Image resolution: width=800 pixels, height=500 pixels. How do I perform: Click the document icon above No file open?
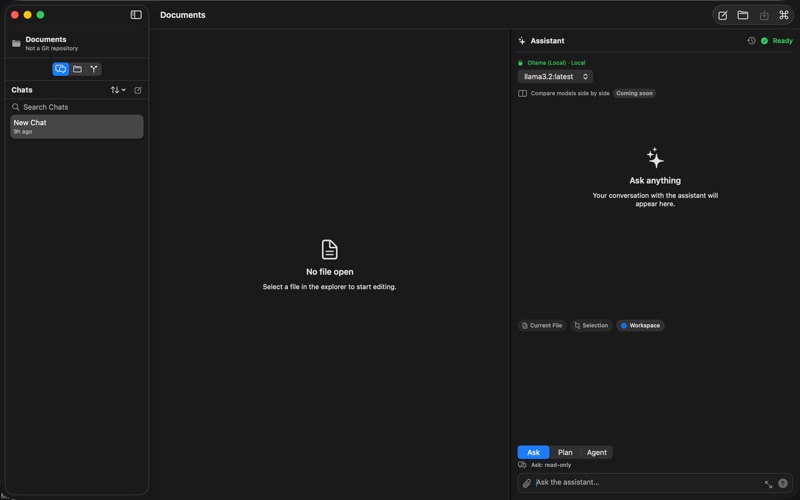pyautogui.click(x=330, y=250)
